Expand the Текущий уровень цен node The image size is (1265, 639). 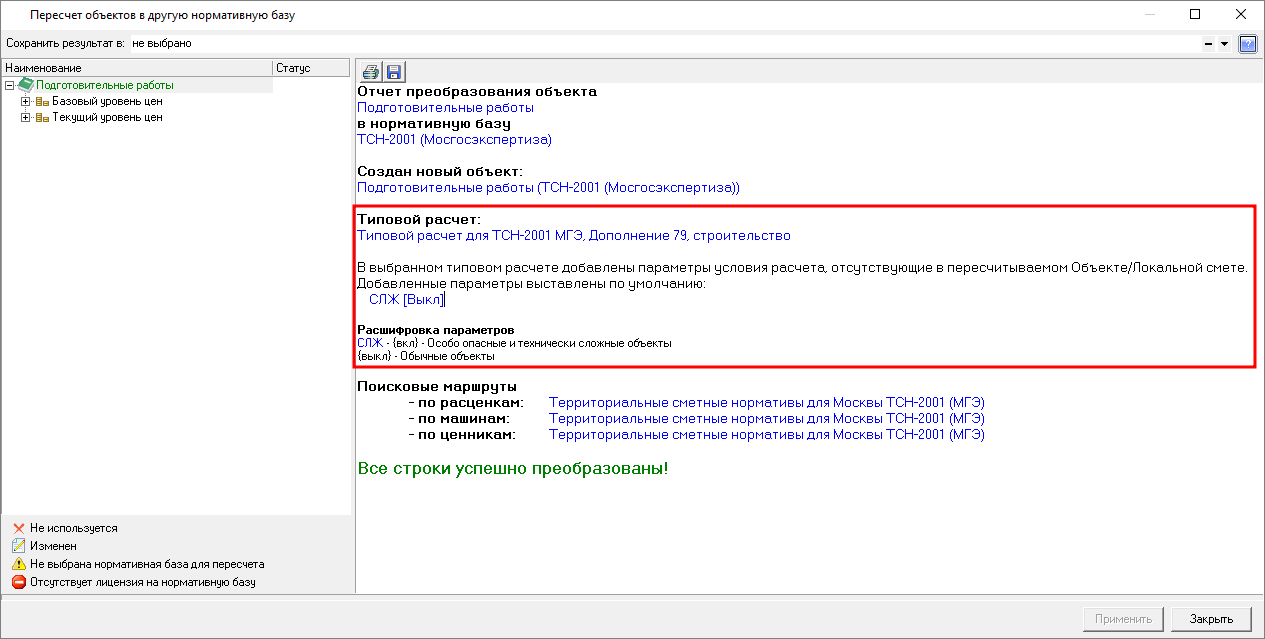point(26,118)
